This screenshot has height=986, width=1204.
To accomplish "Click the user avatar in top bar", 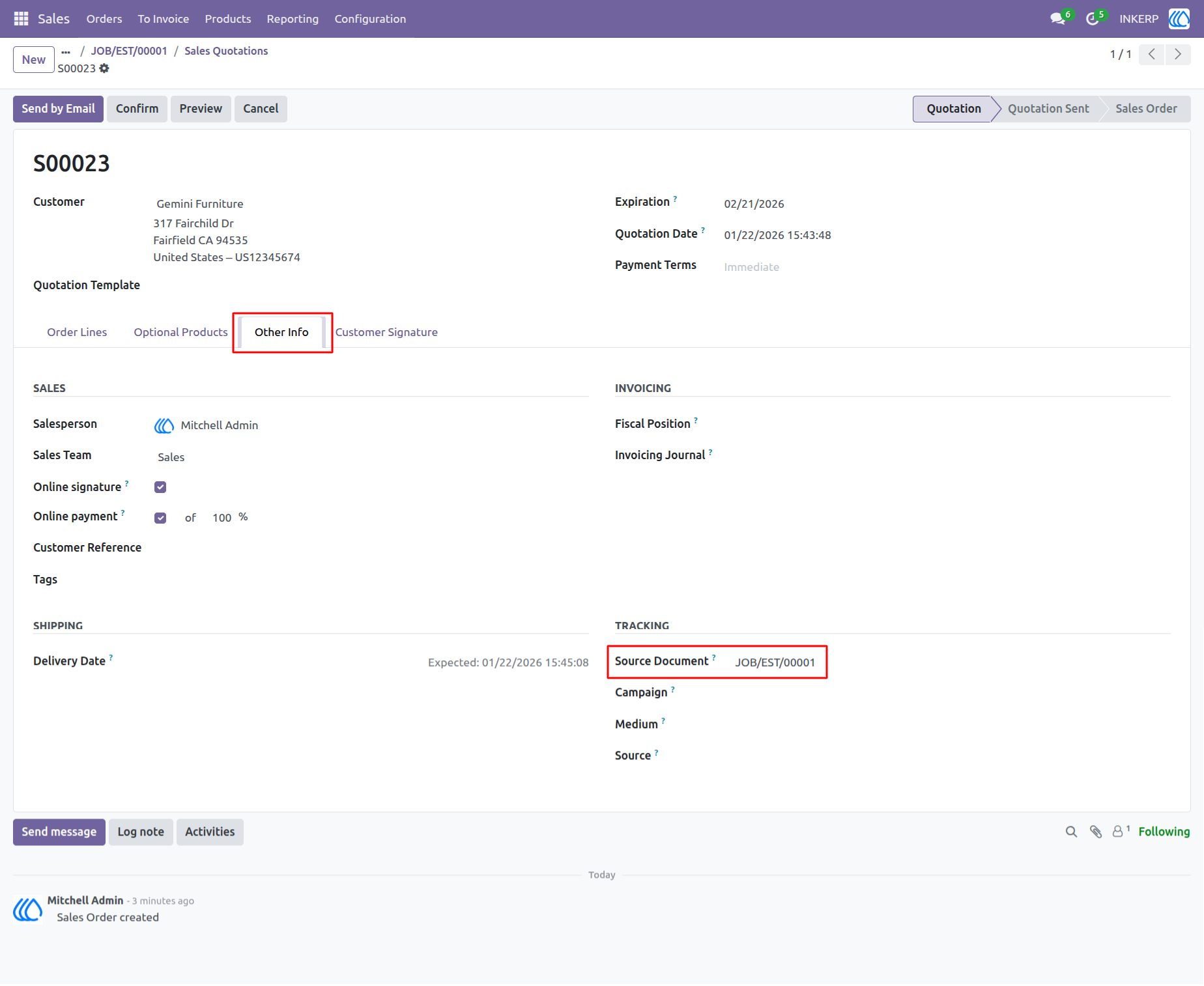I will click(x=1179, y=19).
